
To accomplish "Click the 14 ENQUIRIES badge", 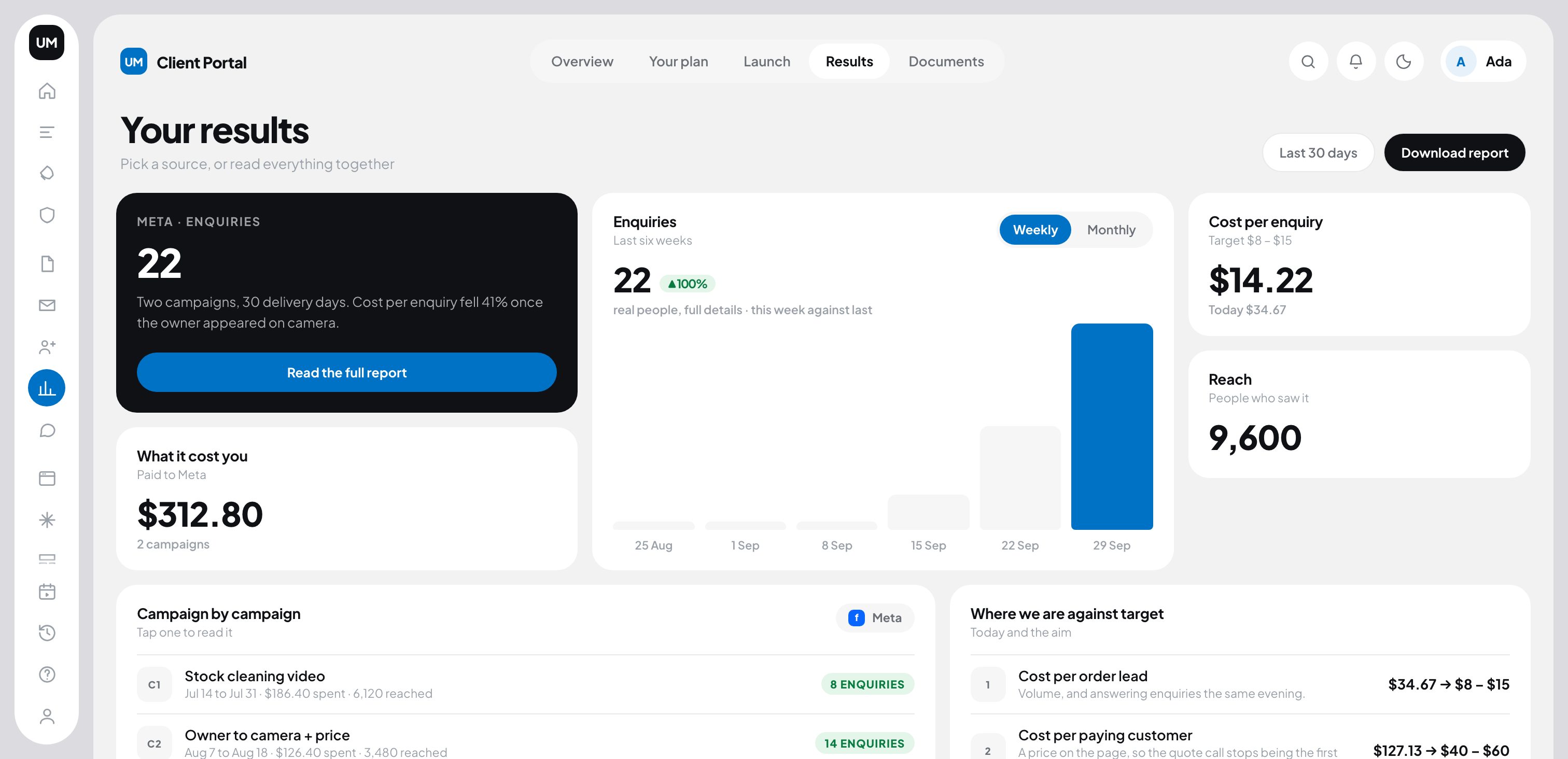I will [864, 742].
